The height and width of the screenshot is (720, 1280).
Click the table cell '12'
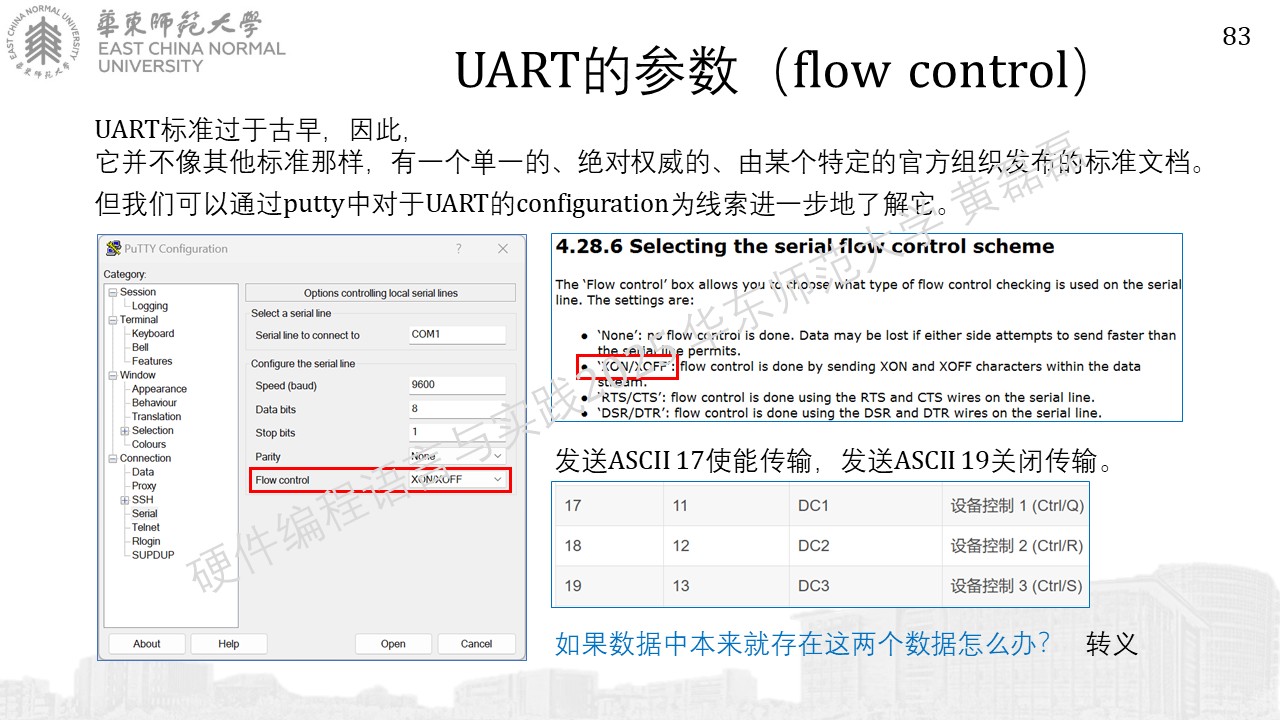click(681, 546)
